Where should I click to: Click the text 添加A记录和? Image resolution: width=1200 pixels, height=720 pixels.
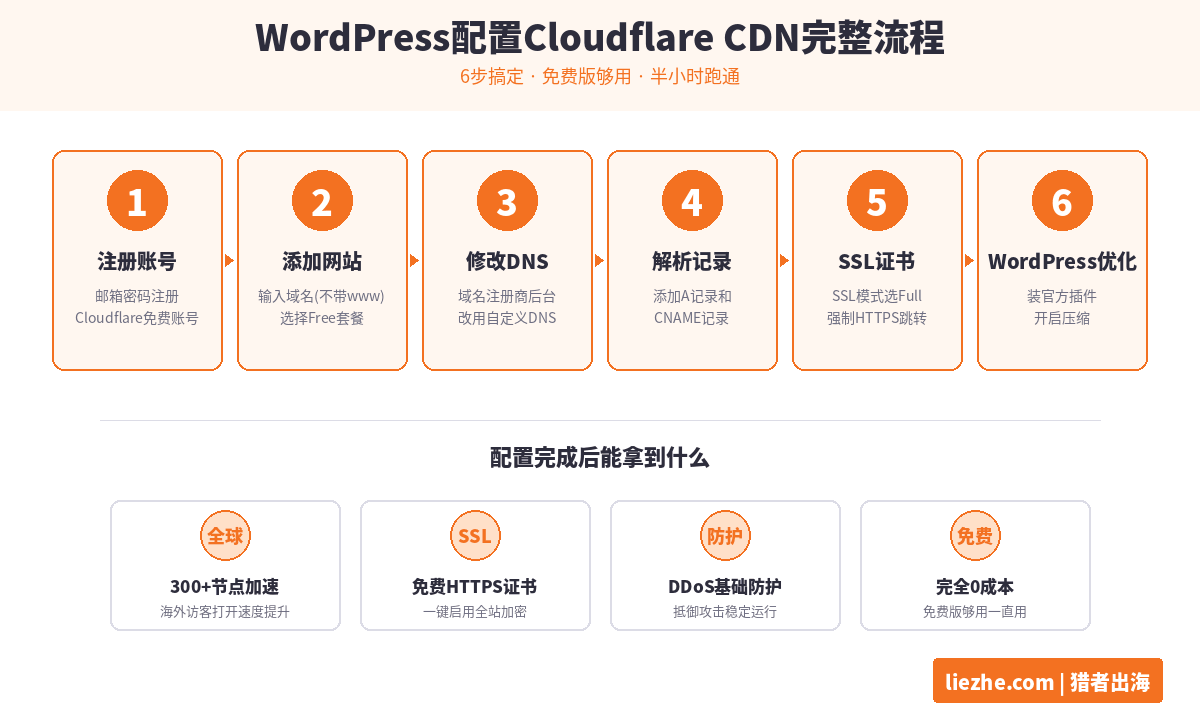692,296
